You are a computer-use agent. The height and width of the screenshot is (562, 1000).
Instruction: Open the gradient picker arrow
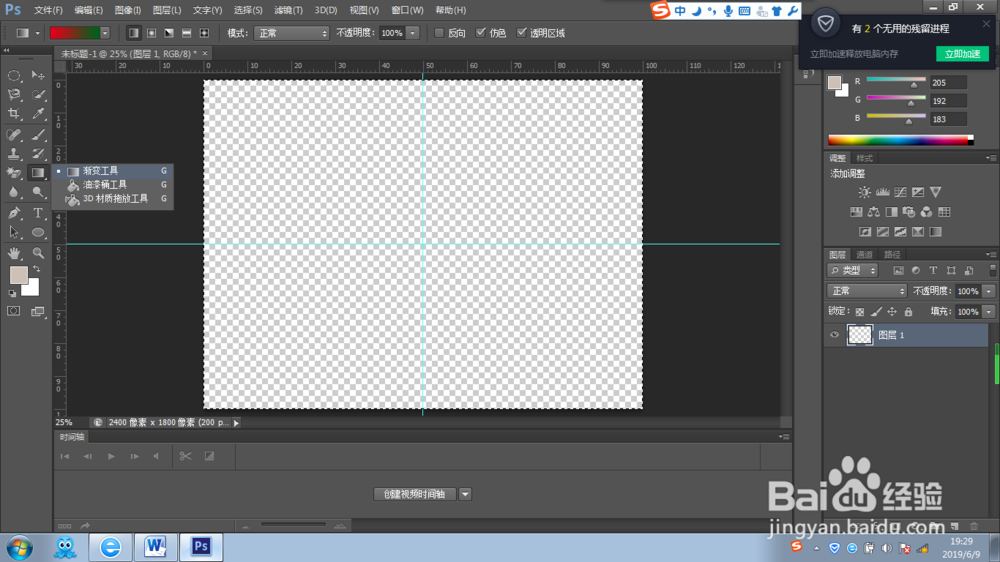(105, 33)
